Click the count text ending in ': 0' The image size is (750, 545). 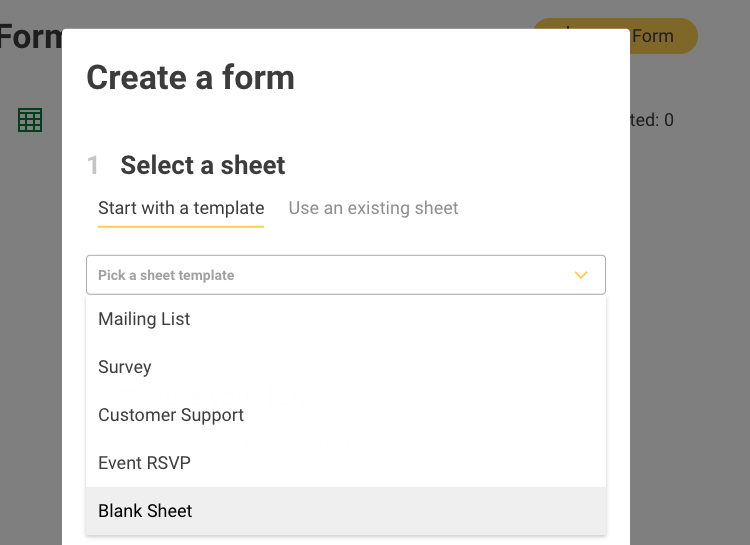pyautogui.click(x=652, y=120)
